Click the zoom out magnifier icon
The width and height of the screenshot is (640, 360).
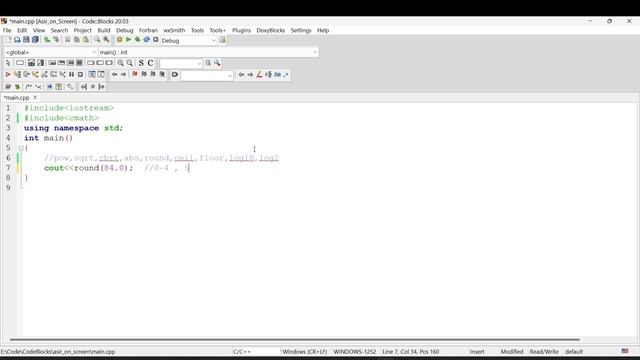(129, 63)
